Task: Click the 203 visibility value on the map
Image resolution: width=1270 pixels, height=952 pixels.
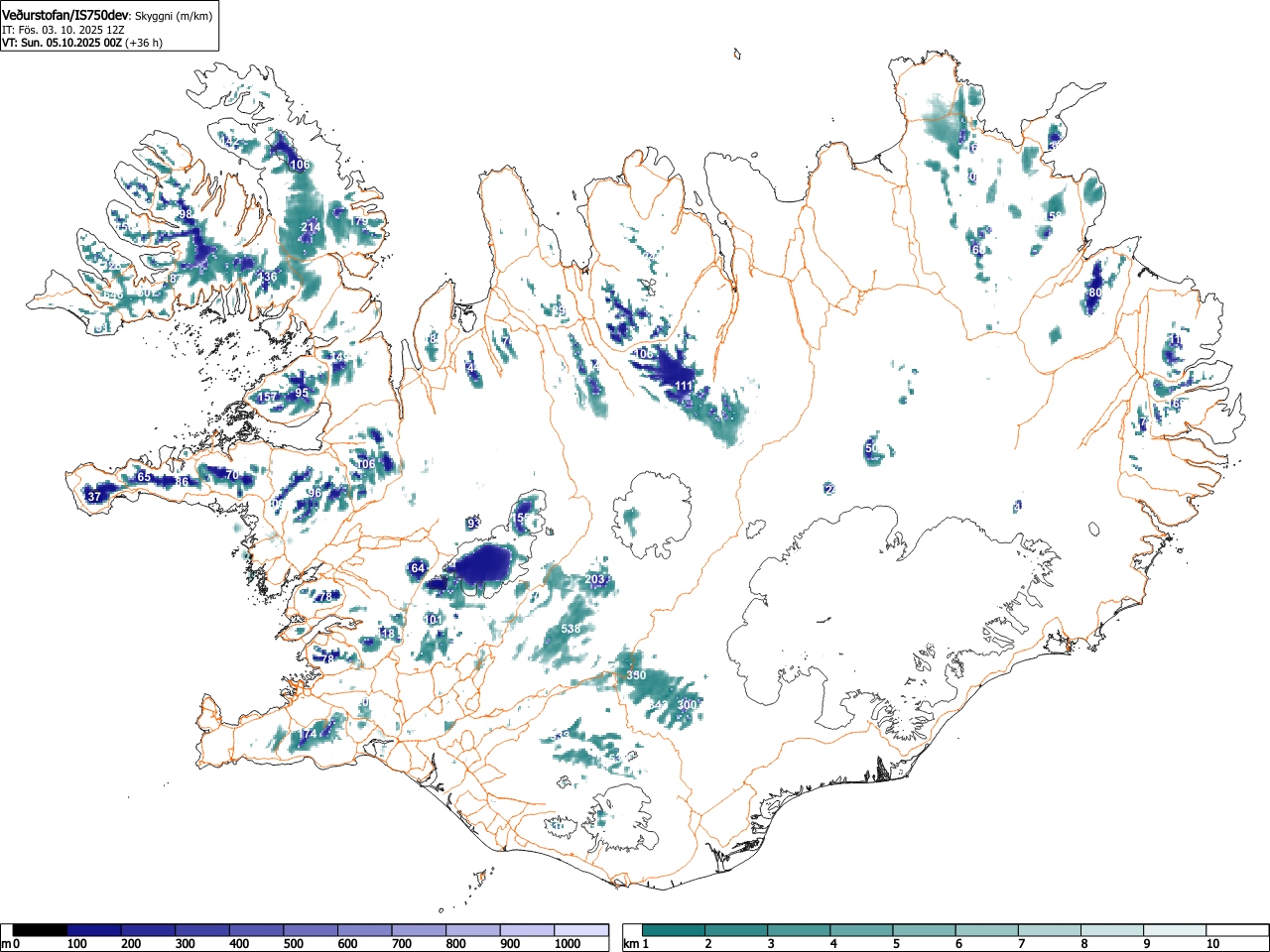Action: [x=595, y=579]
